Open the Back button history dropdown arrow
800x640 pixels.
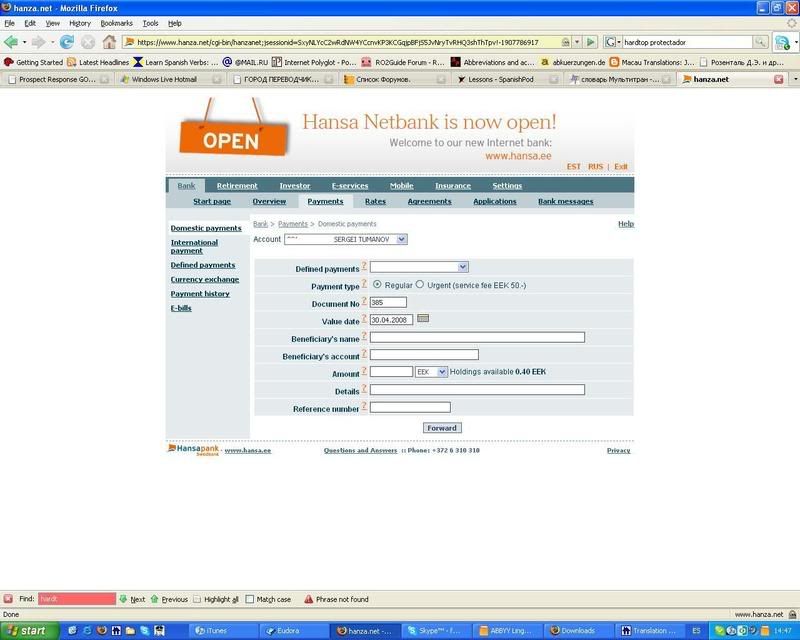click(x=24, y=42)
